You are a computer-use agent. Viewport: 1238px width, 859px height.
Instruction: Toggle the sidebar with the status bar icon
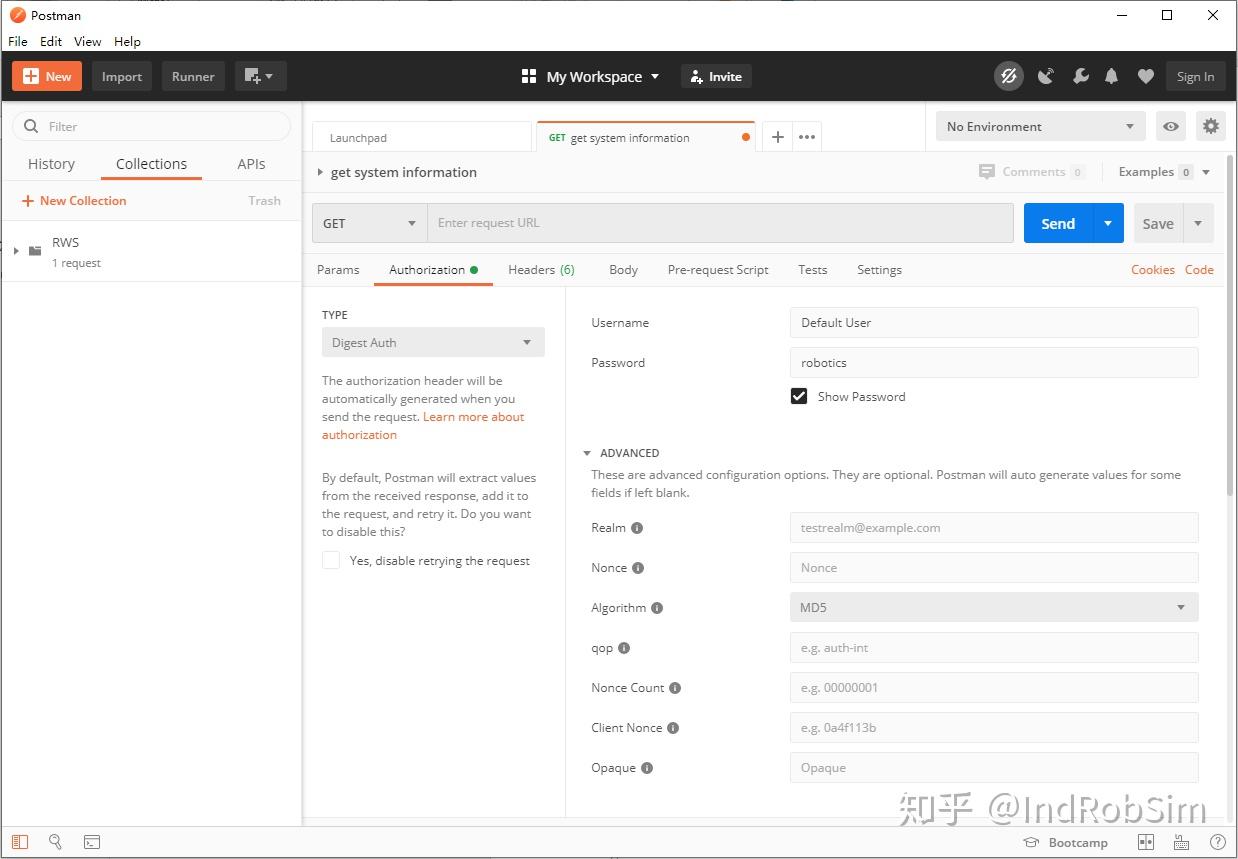tap(20, 842)
